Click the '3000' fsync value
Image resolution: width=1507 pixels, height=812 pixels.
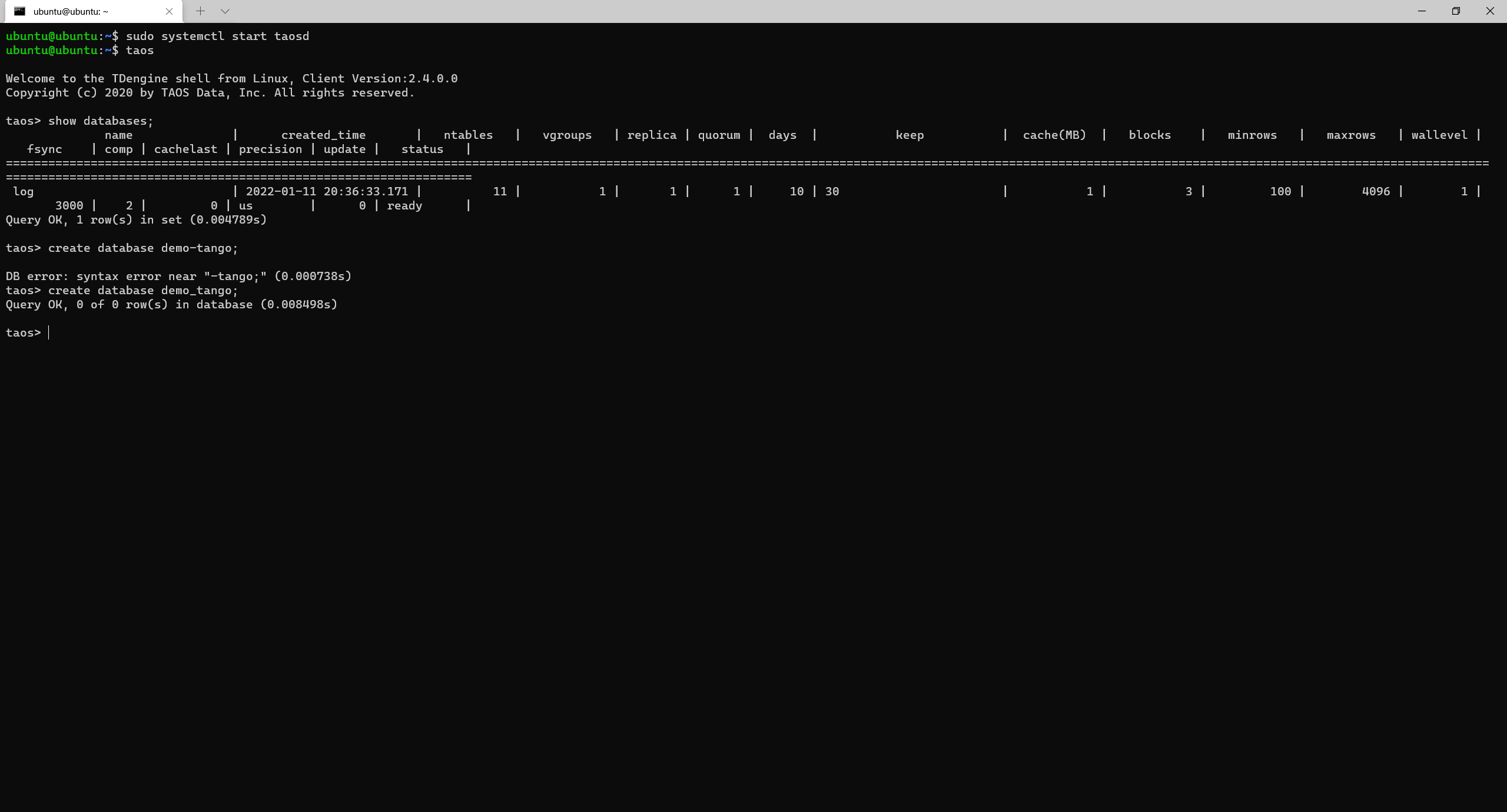(69, 206)
